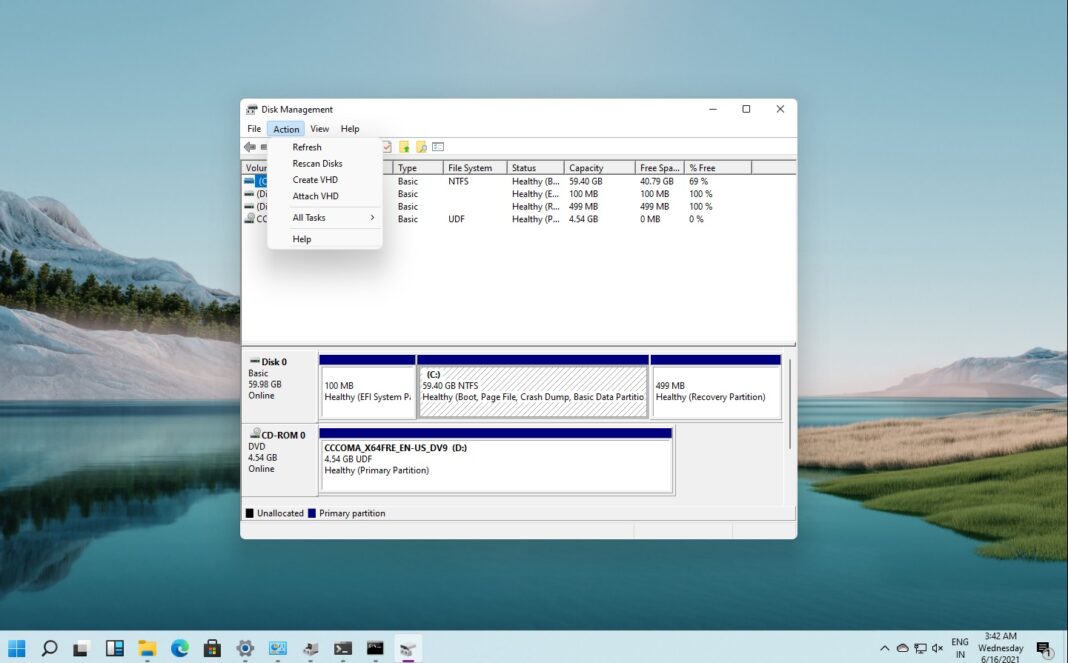Select Refresh from the Action menu
This screenshot has width=1068, height=663.
point(306,147)
